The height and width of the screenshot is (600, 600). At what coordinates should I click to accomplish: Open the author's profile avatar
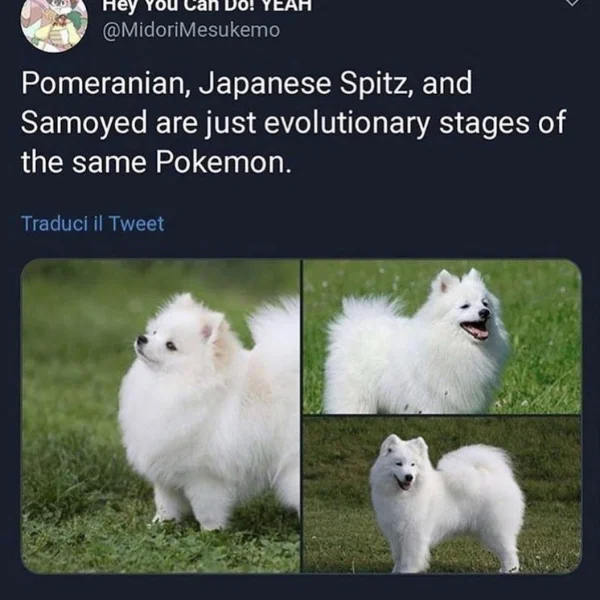point(54,23)
